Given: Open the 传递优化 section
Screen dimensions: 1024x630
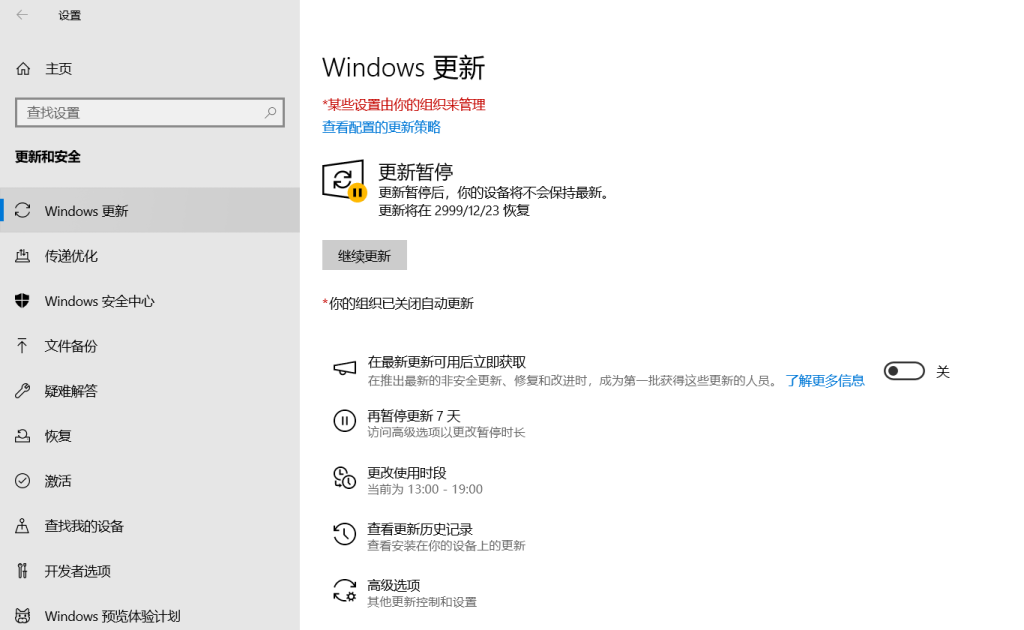Looking at the screenshot, I should pos(150,255).
